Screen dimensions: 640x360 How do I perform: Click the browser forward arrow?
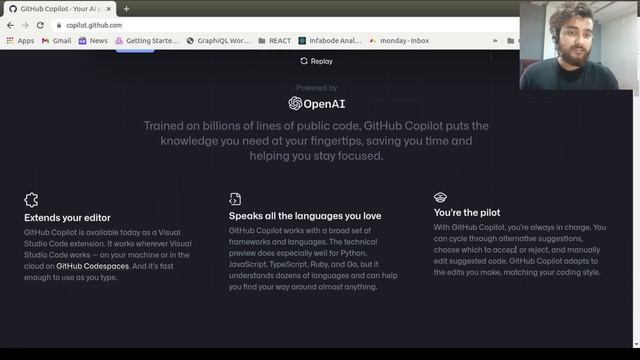pyautogui.click(x=25, y=25)
